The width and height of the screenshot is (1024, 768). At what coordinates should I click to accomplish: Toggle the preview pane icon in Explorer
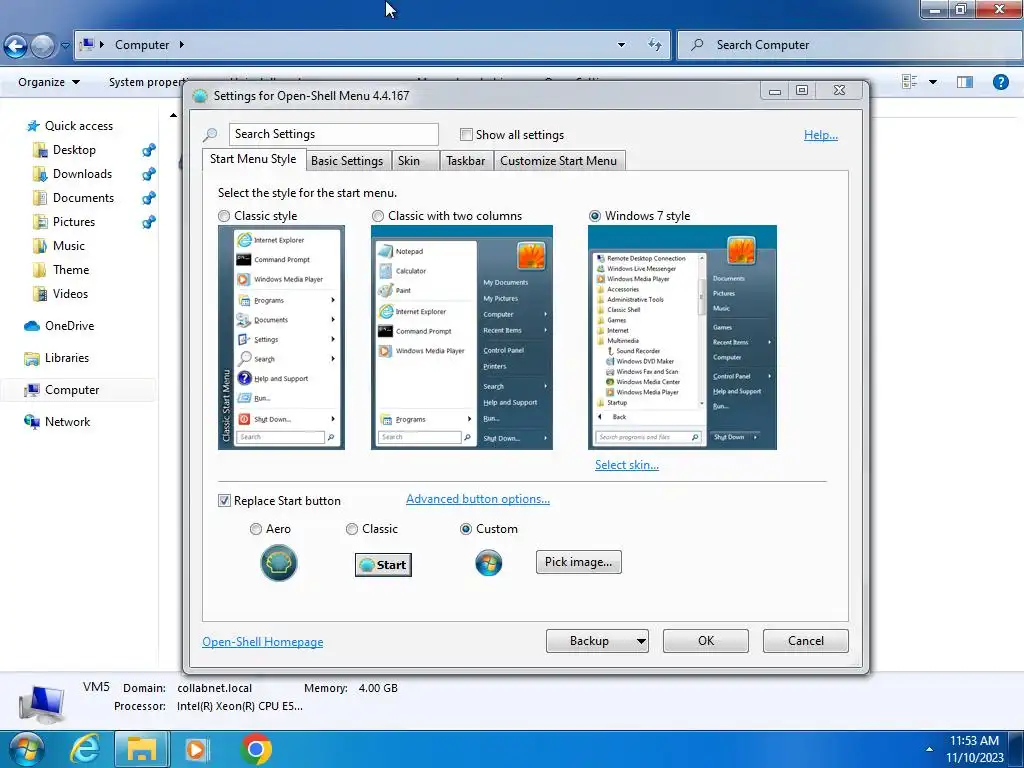pos(965,82)
